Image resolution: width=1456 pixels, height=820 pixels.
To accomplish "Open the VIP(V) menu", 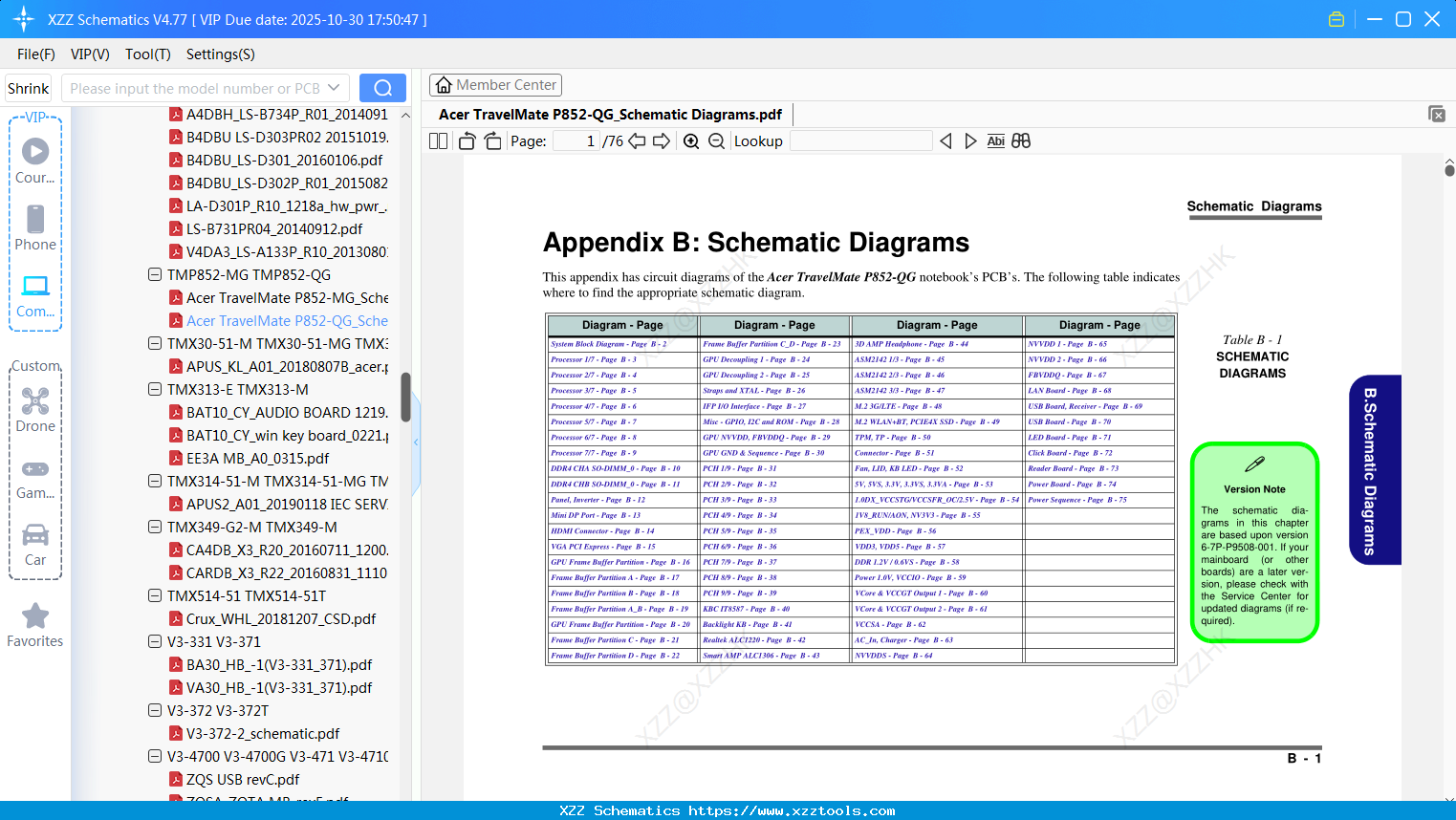I will (90, 54).
